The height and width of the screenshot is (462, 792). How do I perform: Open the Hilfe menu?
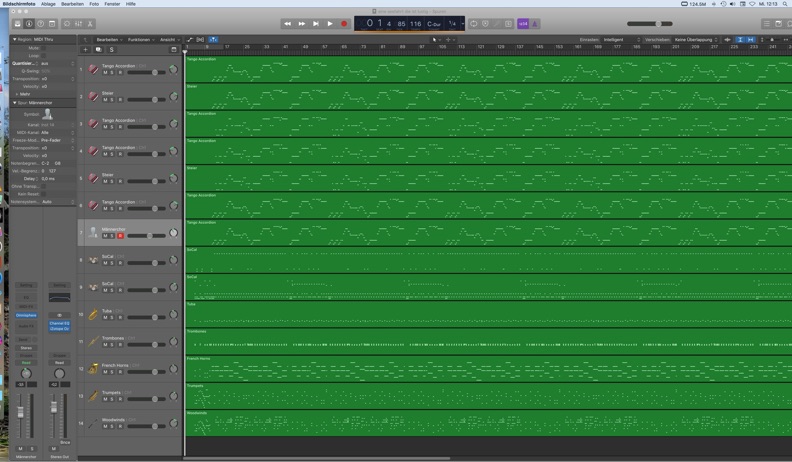(x=131, y=4)
